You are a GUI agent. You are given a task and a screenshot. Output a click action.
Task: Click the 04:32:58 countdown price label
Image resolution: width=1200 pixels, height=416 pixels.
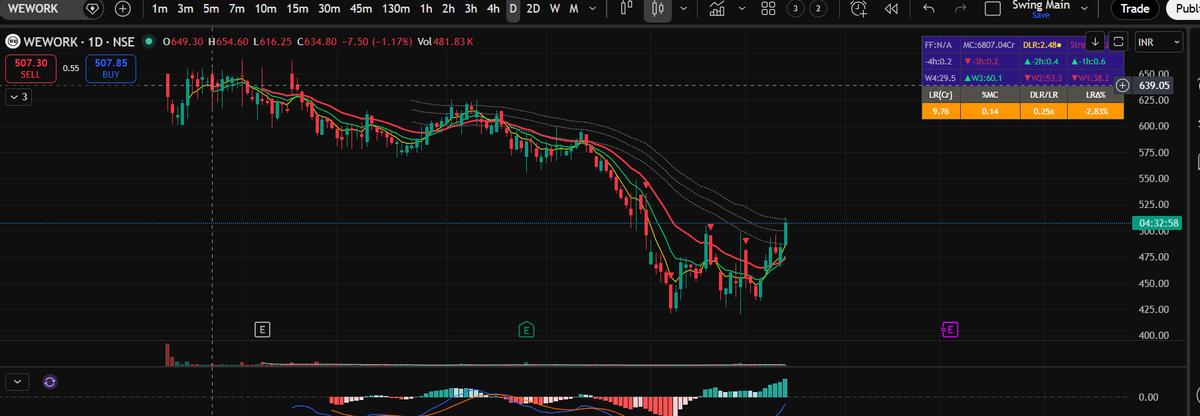coord(1158,222)
